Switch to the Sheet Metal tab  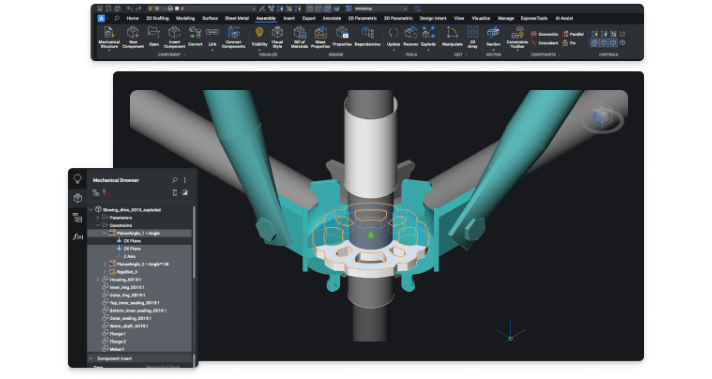click(x=237, y=18)
